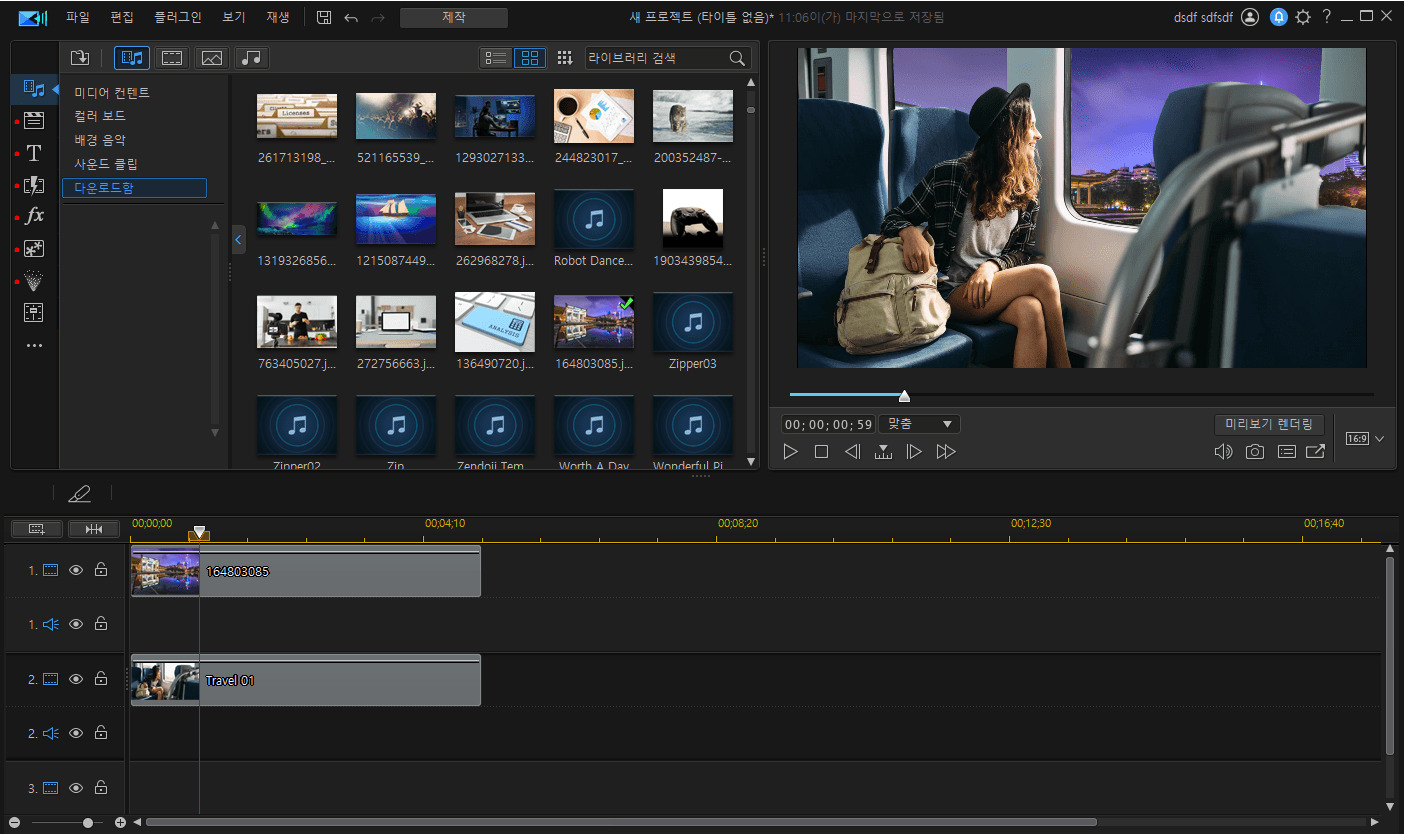Viewport: 1404px width, 834px height.
Task: Toggle lock on video track 2
Action: tap(101, 679)
